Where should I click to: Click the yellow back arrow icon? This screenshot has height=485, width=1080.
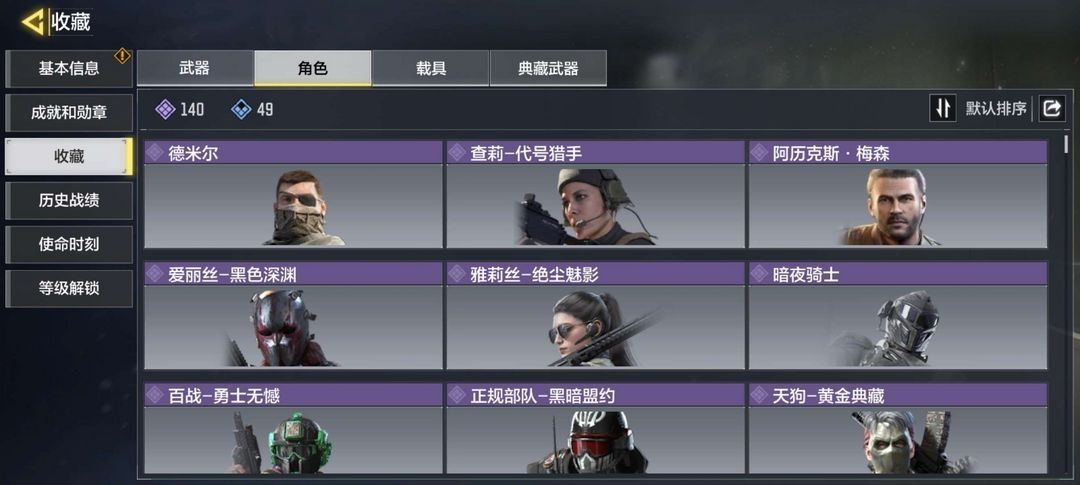click(x=33, y=22)
